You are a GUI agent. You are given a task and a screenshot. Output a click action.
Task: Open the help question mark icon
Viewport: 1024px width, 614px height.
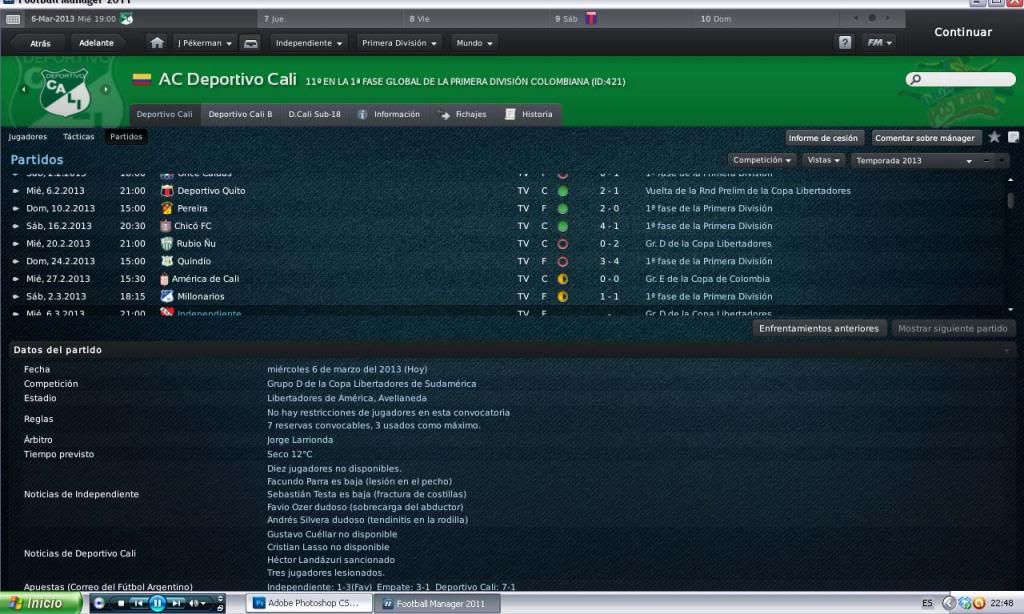click(x=844, y=43)
